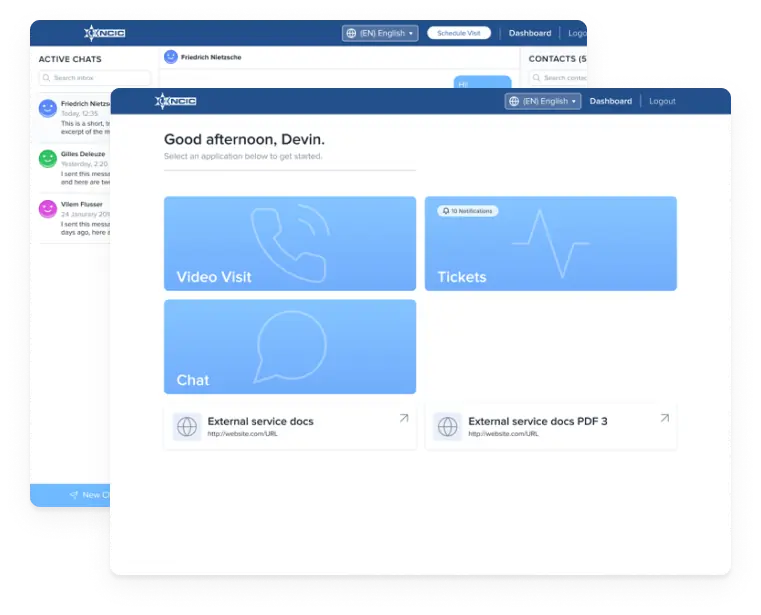Open the (EN) English language dropdown in the back Chat window

click(x=380, y=33)
